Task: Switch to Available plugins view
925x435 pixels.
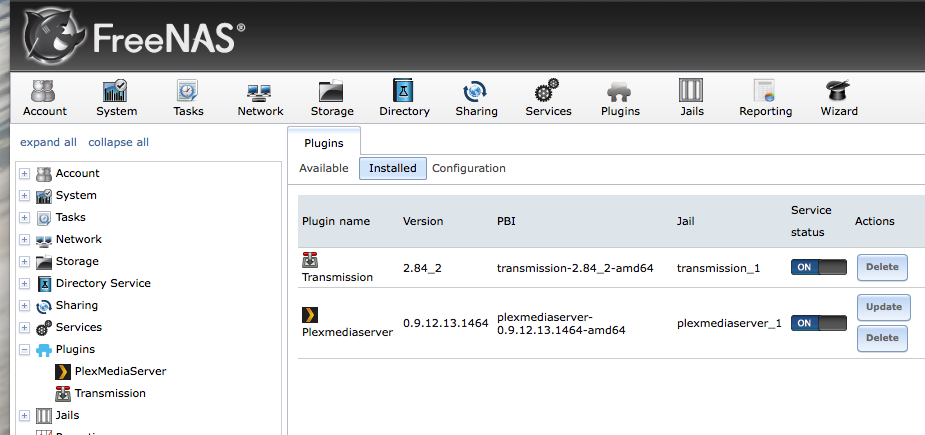Action: (324, 168)
